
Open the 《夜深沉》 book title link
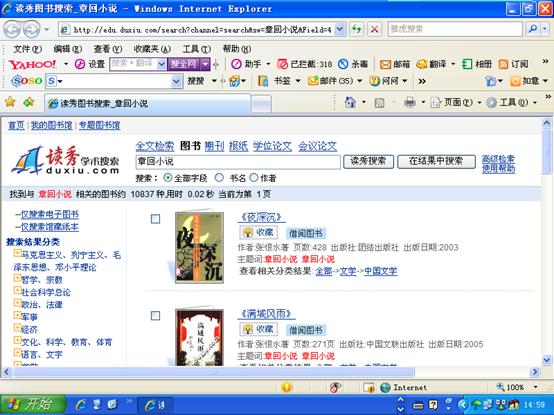pyautogui.click(x=261, y=217)
